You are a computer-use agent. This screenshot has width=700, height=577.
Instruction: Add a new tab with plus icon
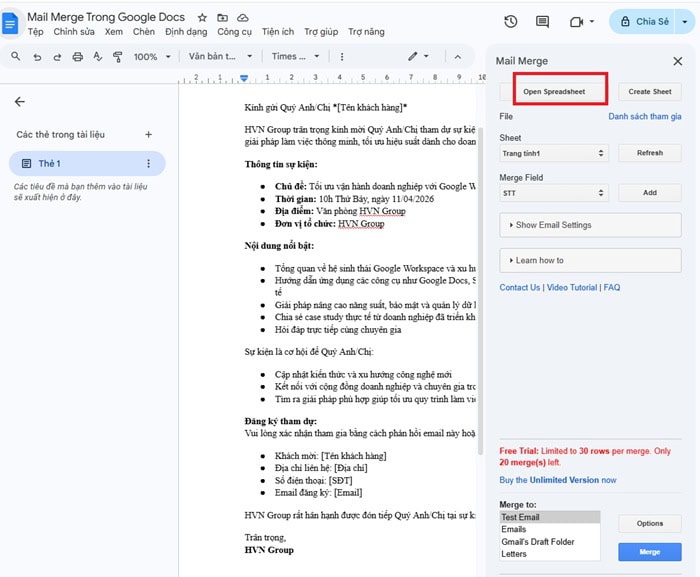coord(149,134)
